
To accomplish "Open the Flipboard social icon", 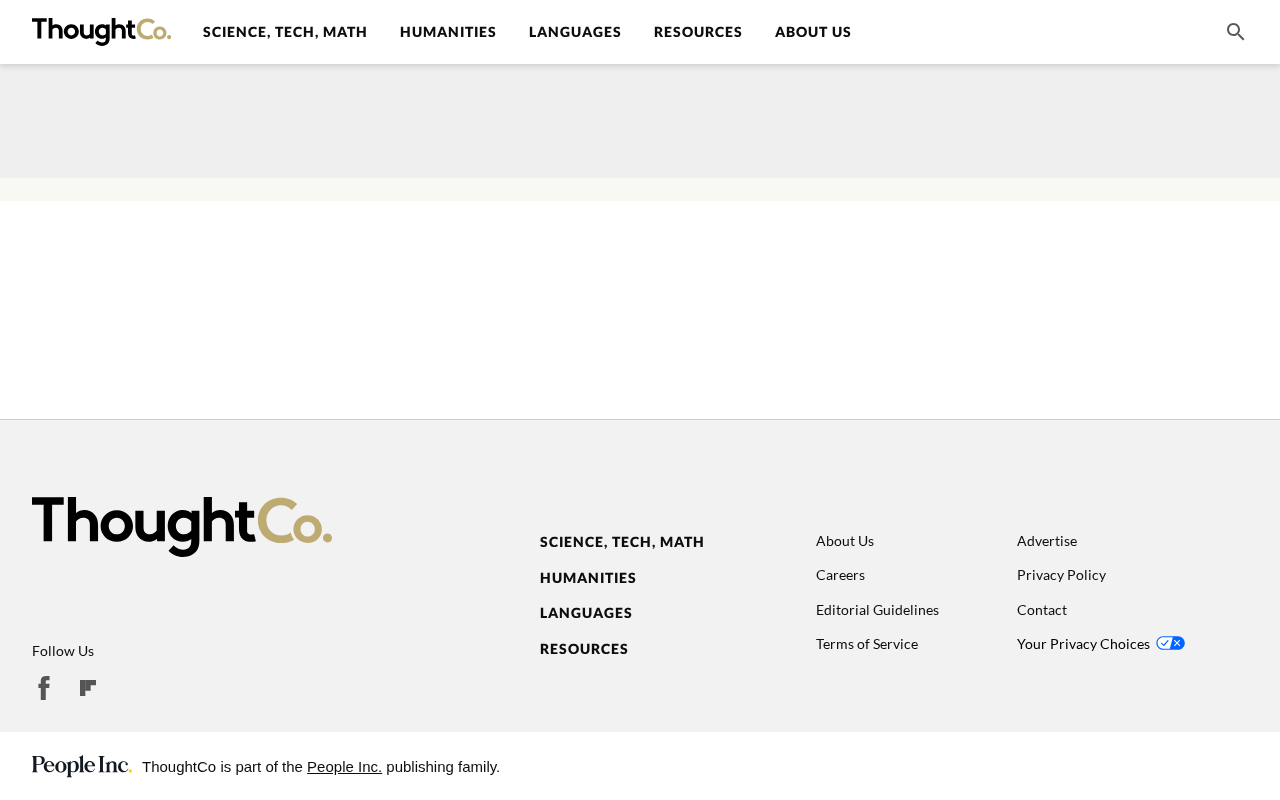I will [88, 688].
